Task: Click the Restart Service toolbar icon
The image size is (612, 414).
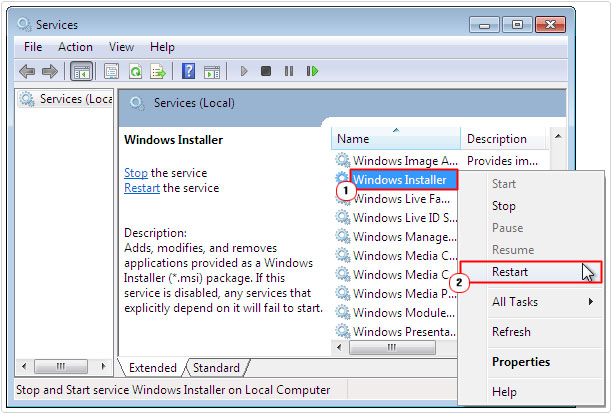Action: click(312, 71)
